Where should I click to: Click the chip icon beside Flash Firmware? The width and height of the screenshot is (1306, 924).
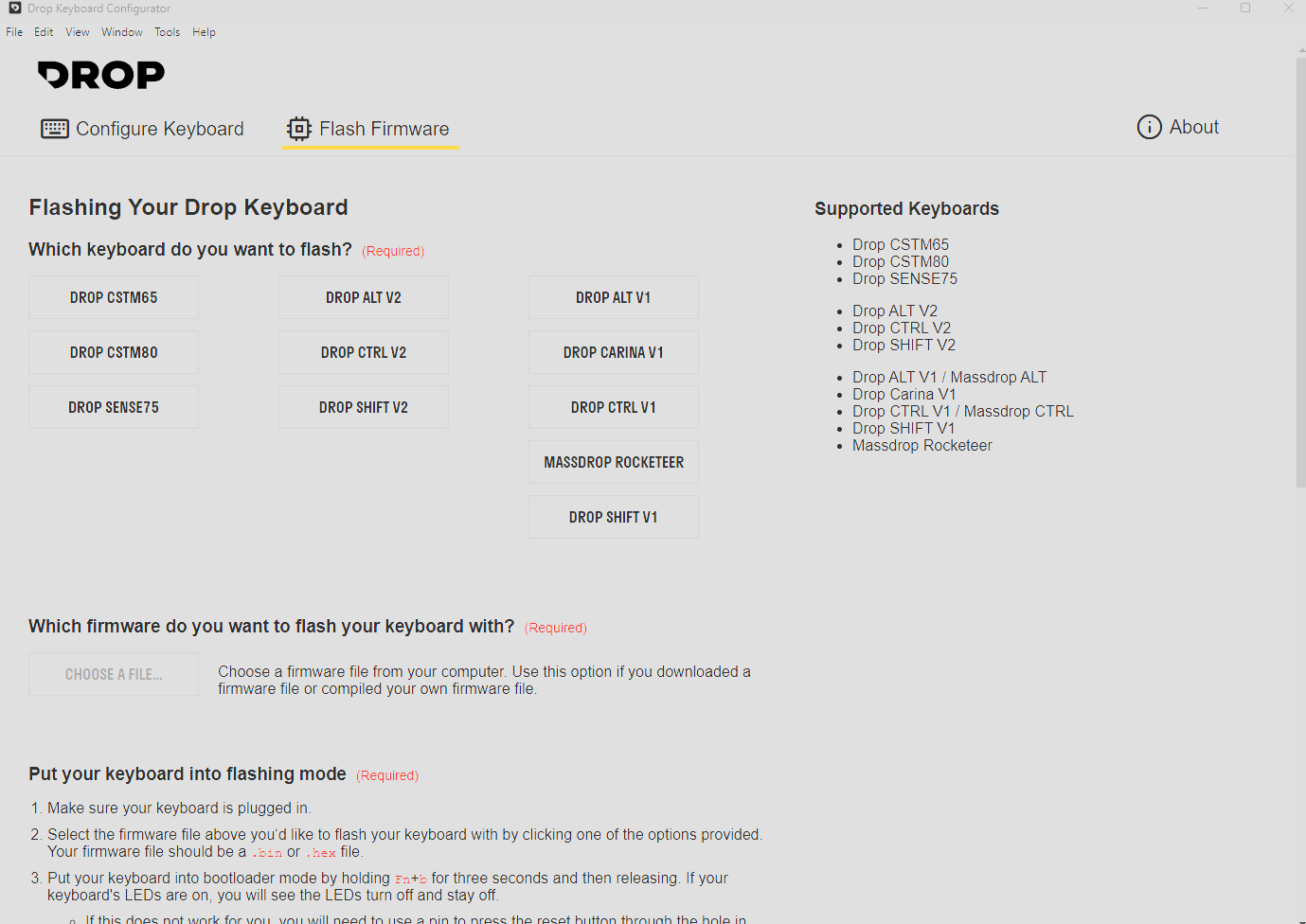[299, 129]
